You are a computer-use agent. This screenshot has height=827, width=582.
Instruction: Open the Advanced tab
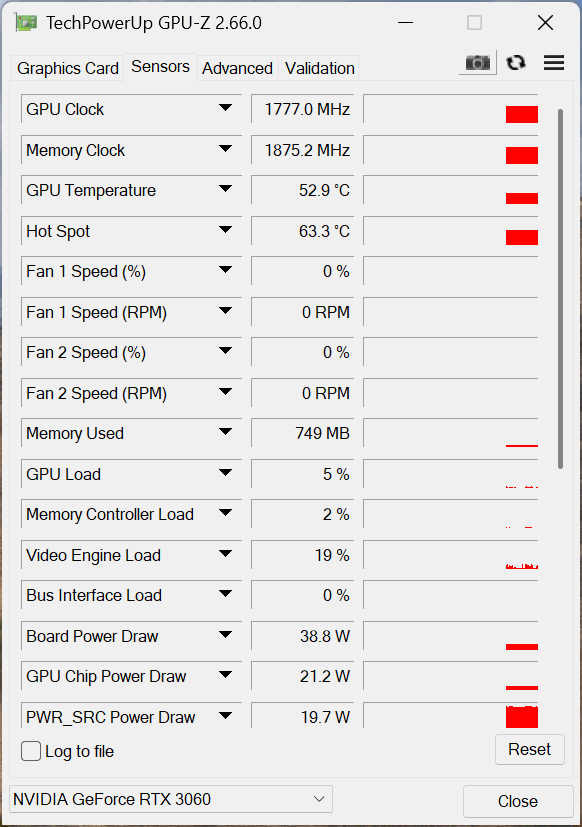(x=237, y=68)
